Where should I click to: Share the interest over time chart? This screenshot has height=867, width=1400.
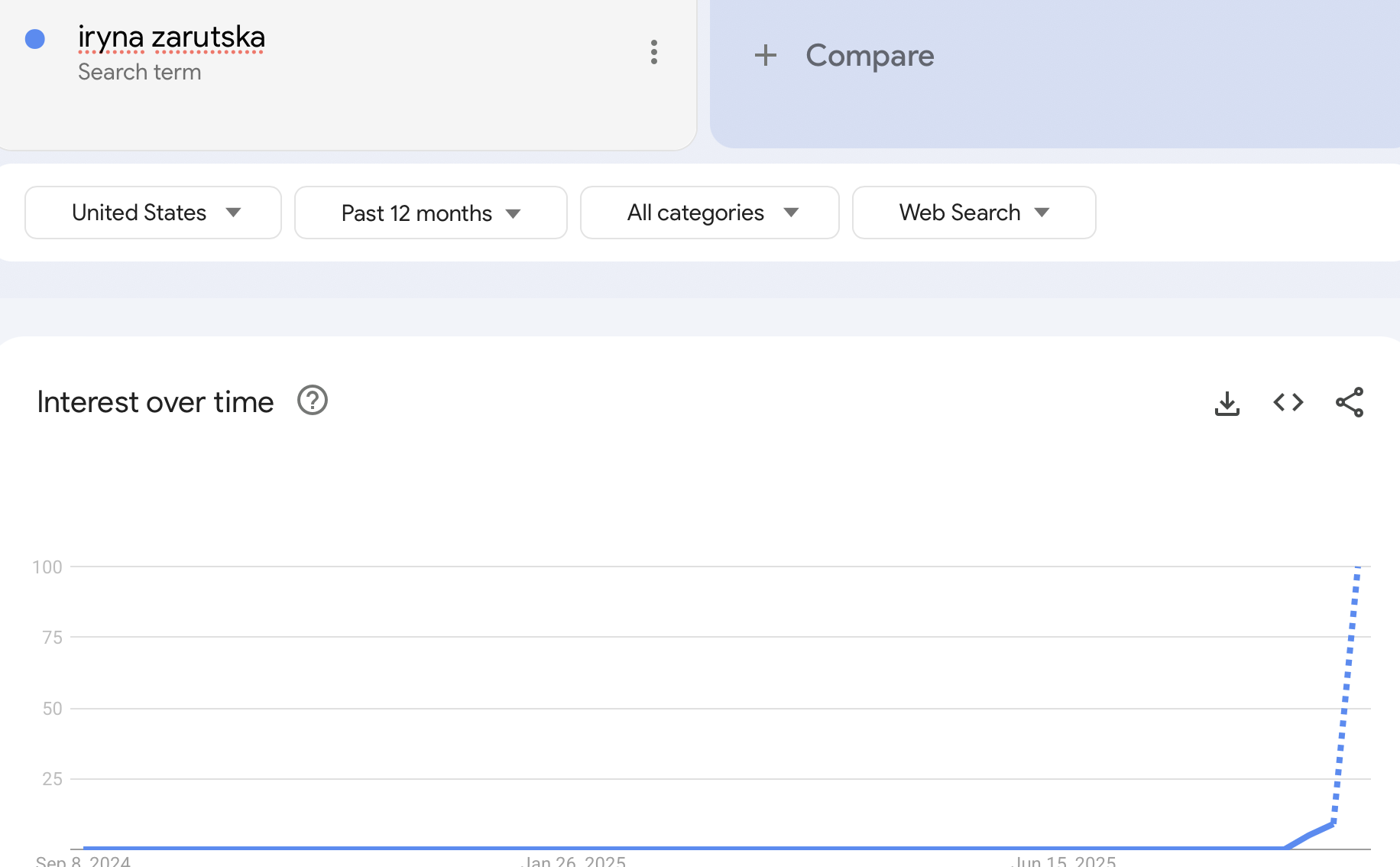(x=1349, y=402)
